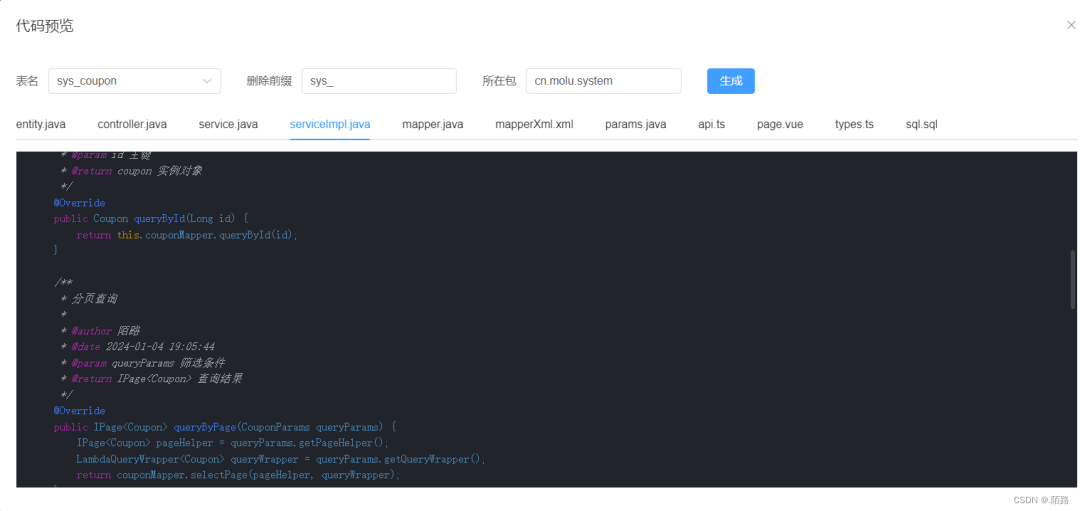Click the 'public IPage<Coupon> queryByPage' line
Image resolution: width=1080 pixels, height=511 pixels.
click(225, 426)
